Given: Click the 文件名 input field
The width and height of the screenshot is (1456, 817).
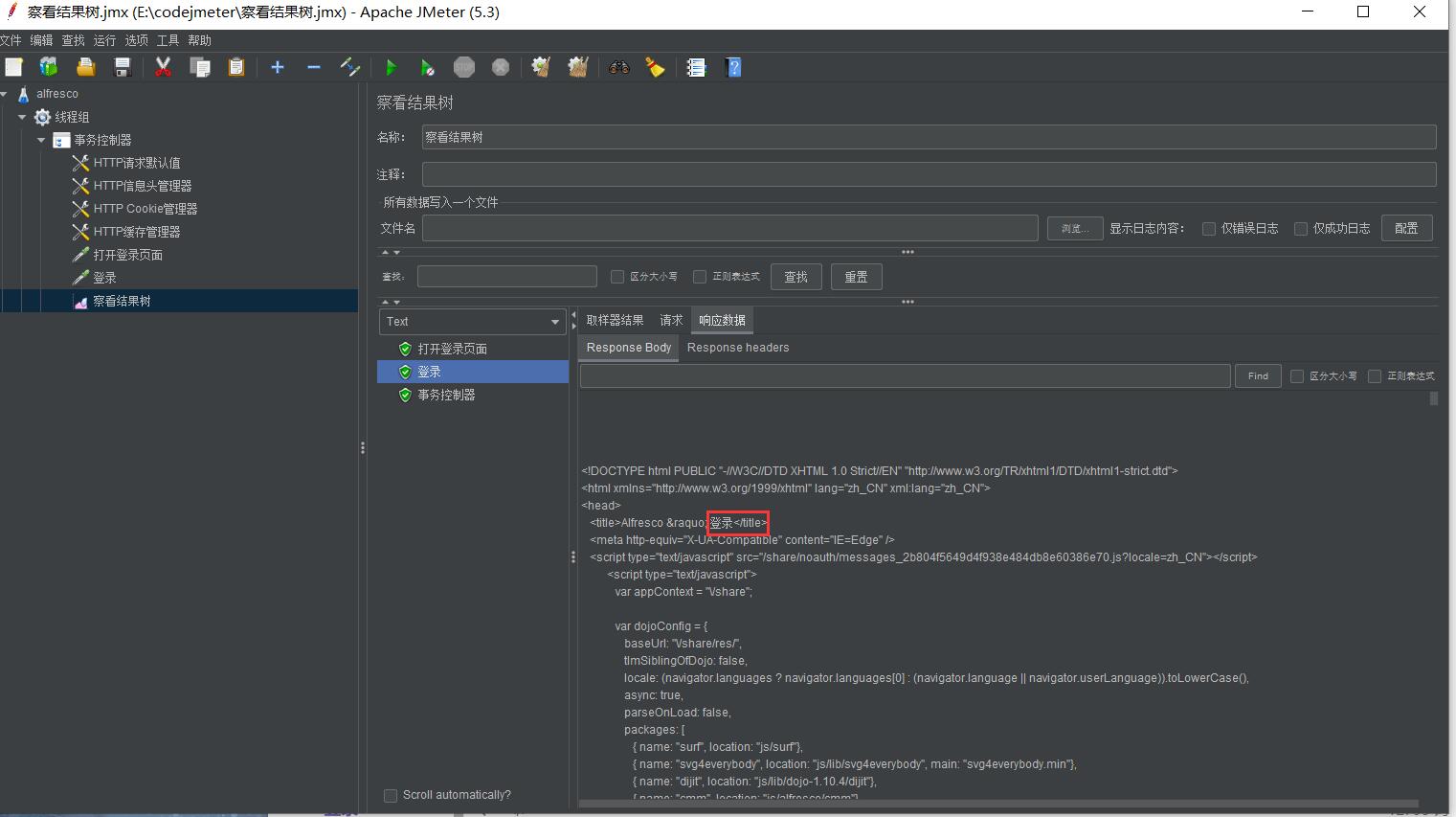Looking at the screenshot, I should [729, 228].
